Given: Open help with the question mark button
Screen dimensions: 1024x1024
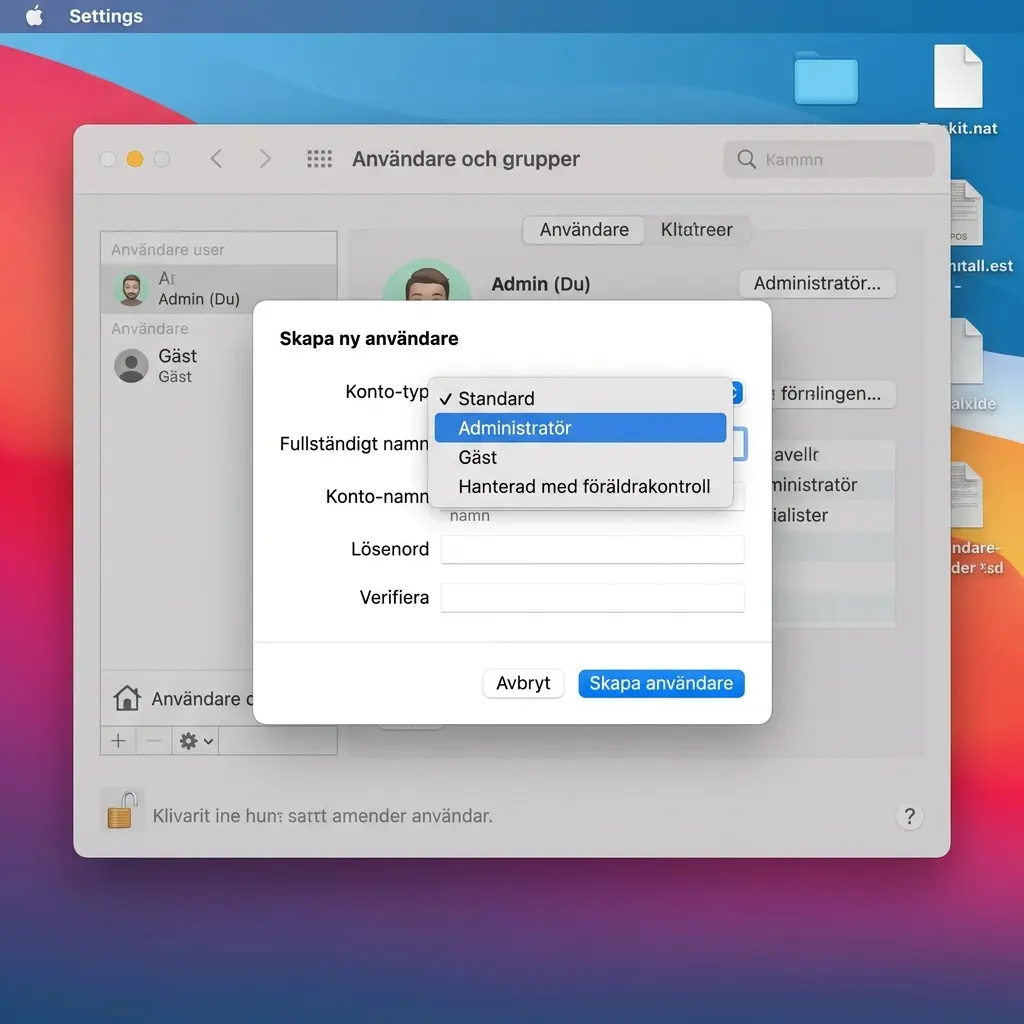Looking at the screenshot, I should [x=910, y=816].
